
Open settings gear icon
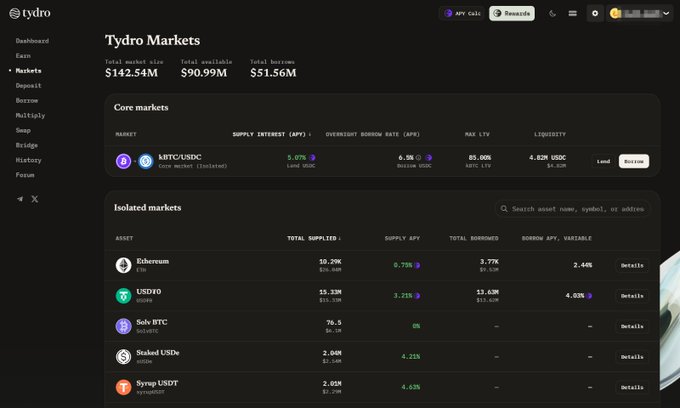595,13
